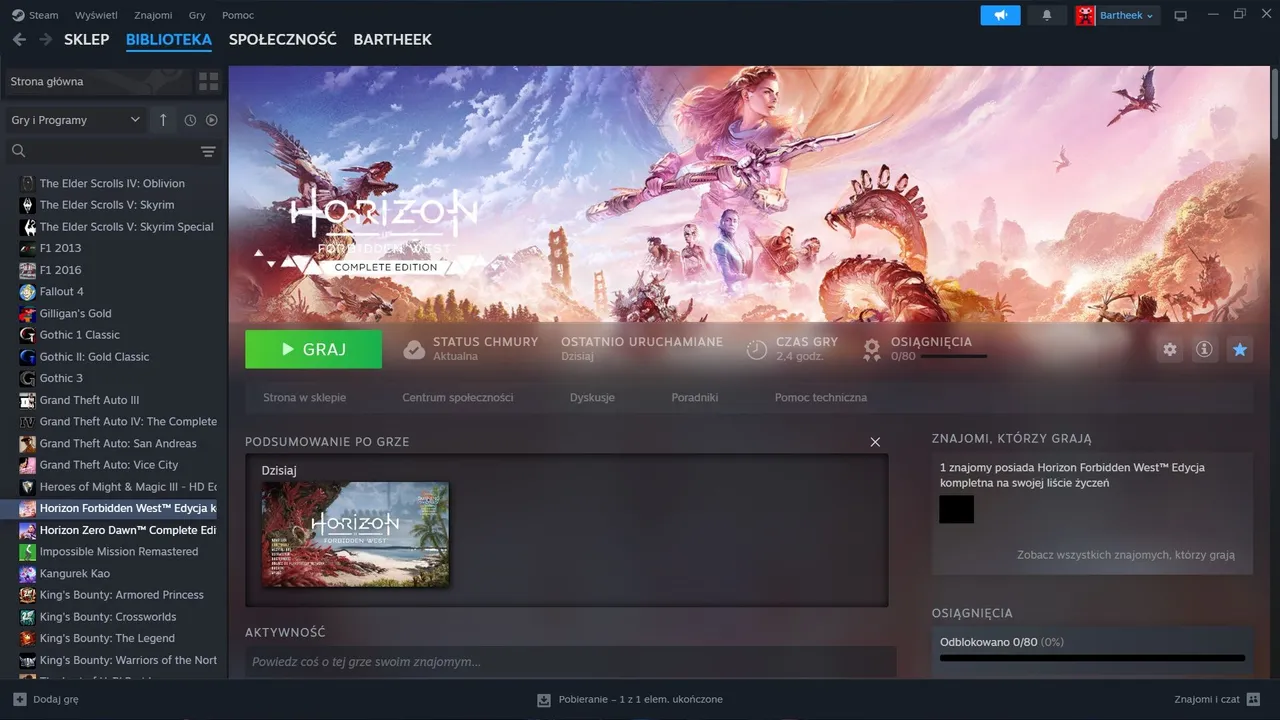Select Gothic II: Gold Classic

tap(94, 357)
